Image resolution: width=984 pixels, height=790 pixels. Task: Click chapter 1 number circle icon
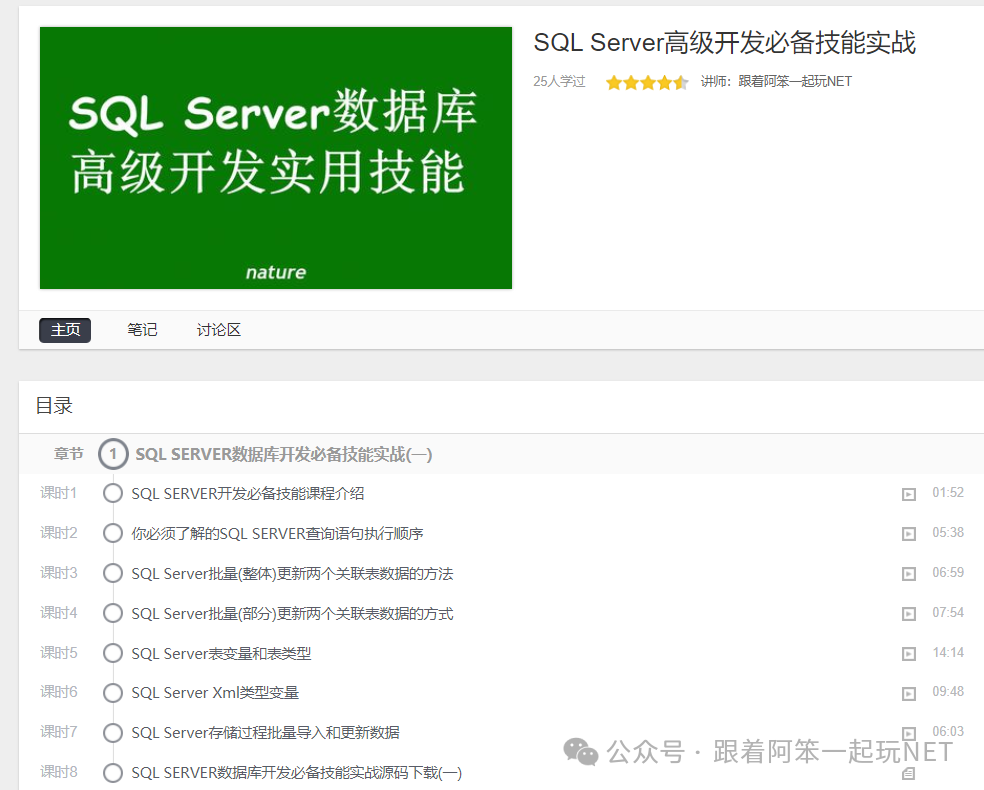click(x=113, y=454)
